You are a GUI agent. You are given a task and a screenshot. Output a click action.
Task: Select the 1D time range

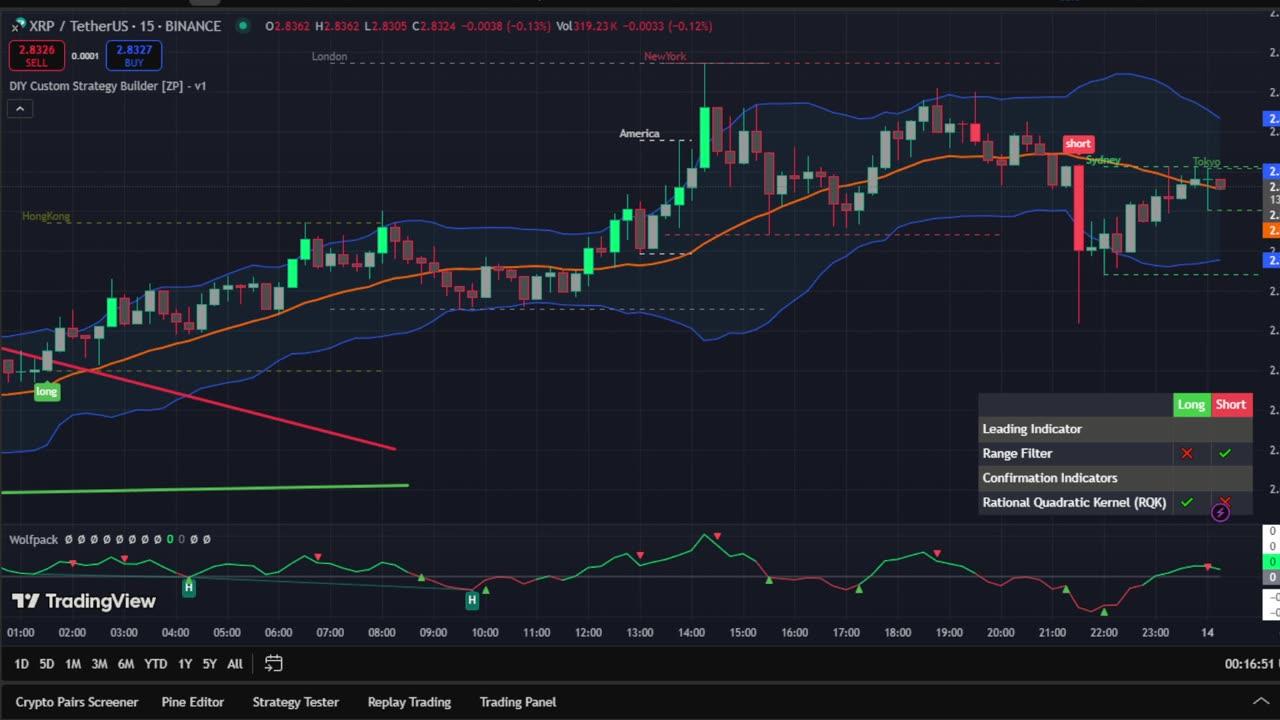21,664
